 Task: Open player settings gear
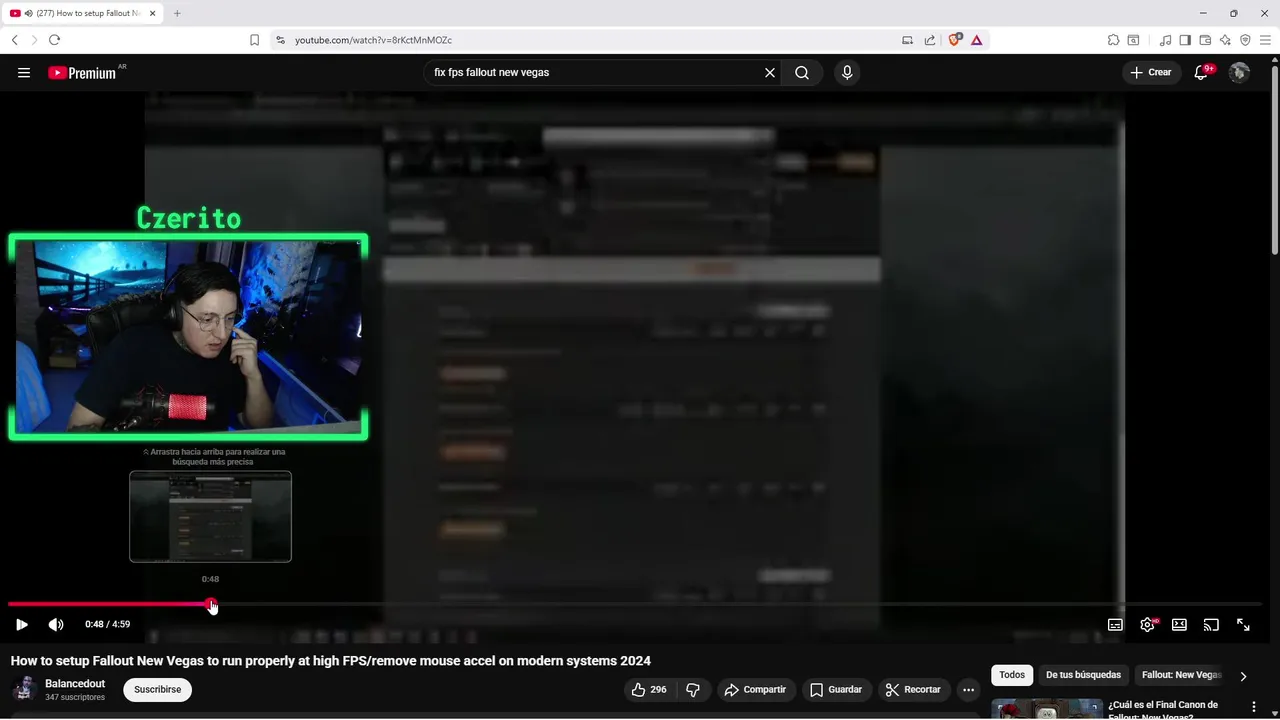1147,624
